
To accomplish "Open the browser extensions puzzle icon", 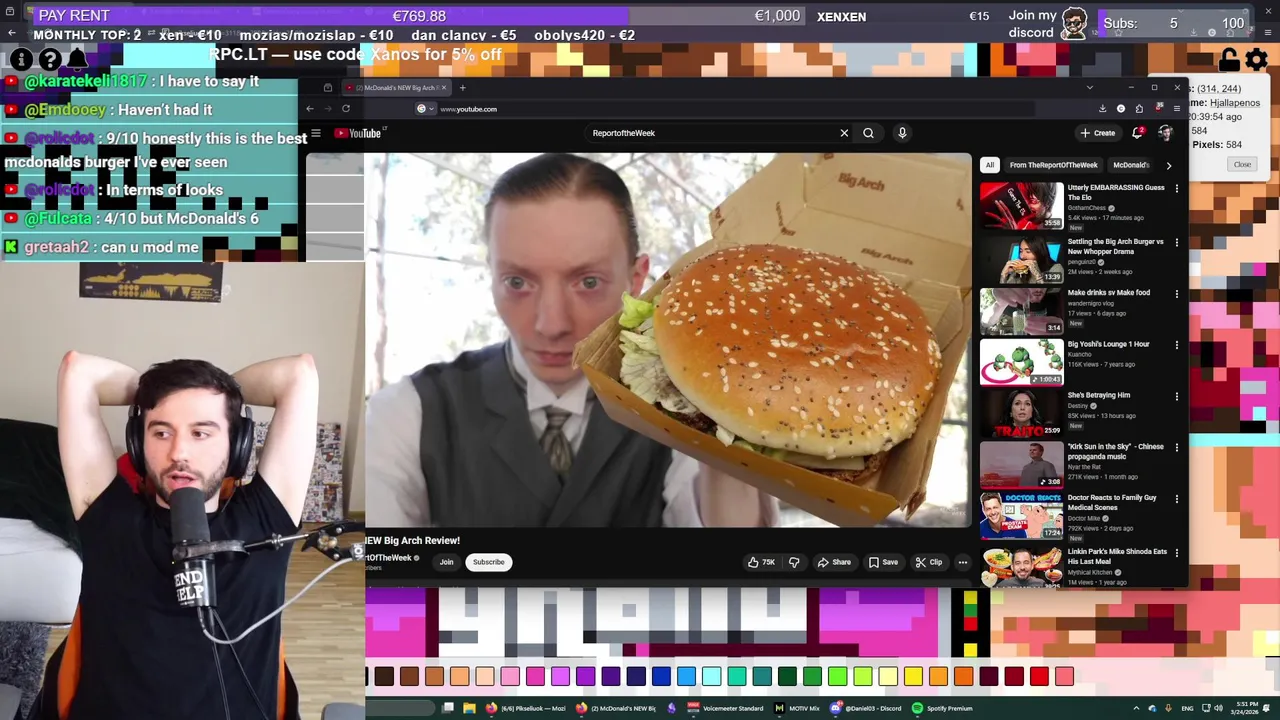I will pos(1139,109).
